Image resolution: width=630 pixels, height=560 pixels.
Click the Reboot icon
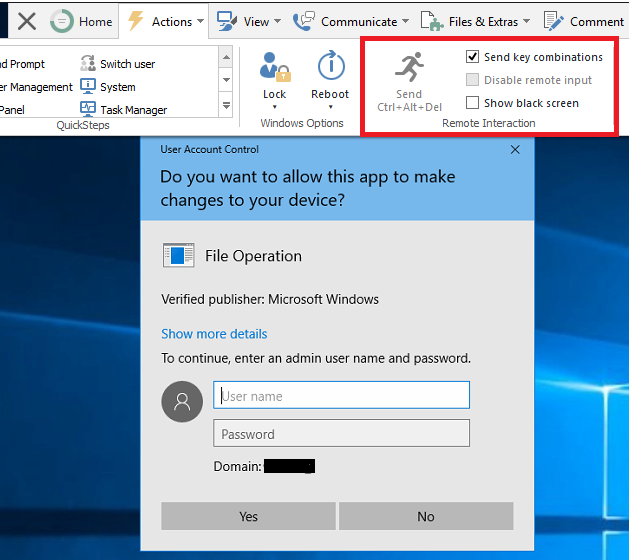click(331, 65)
